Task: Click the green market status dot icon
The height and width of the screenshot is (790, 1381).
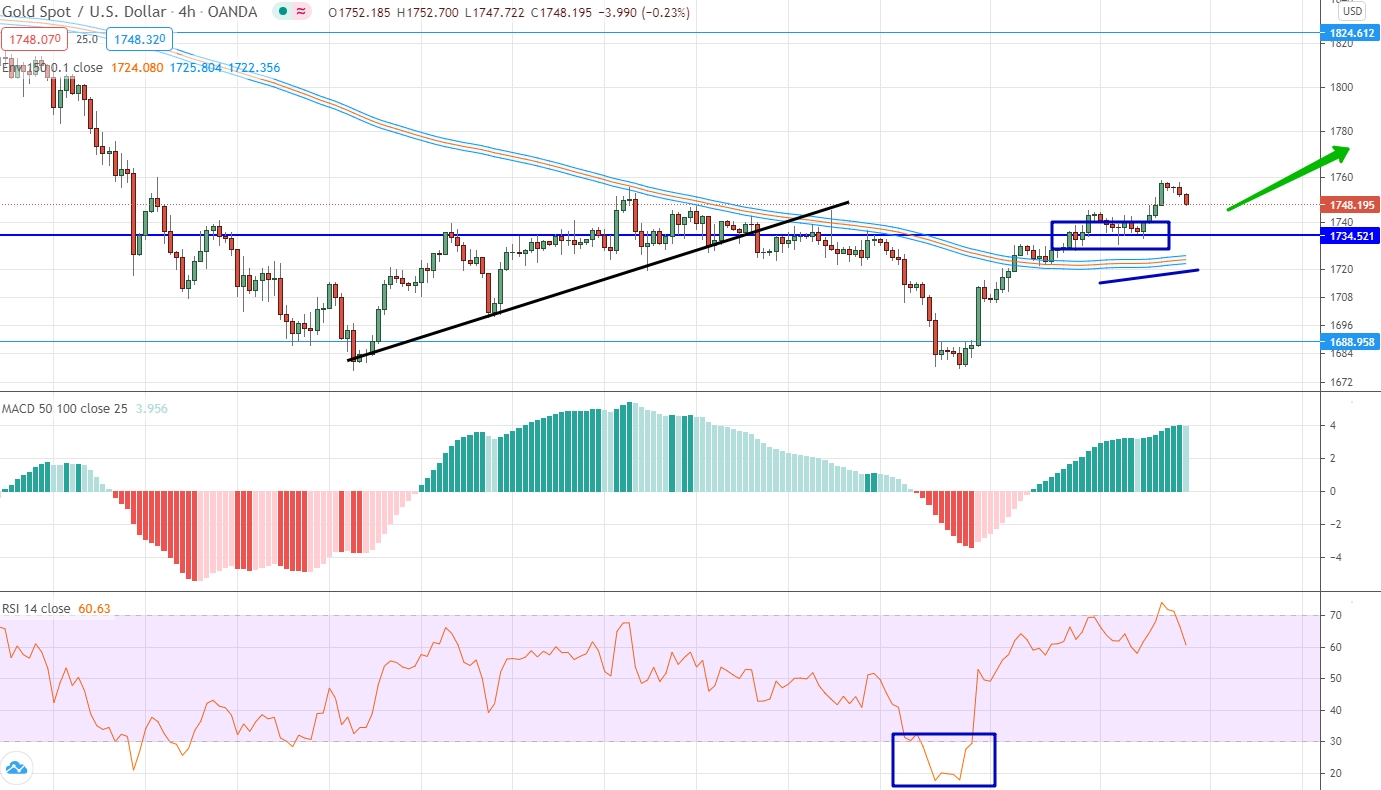Action: click(284, 13)
